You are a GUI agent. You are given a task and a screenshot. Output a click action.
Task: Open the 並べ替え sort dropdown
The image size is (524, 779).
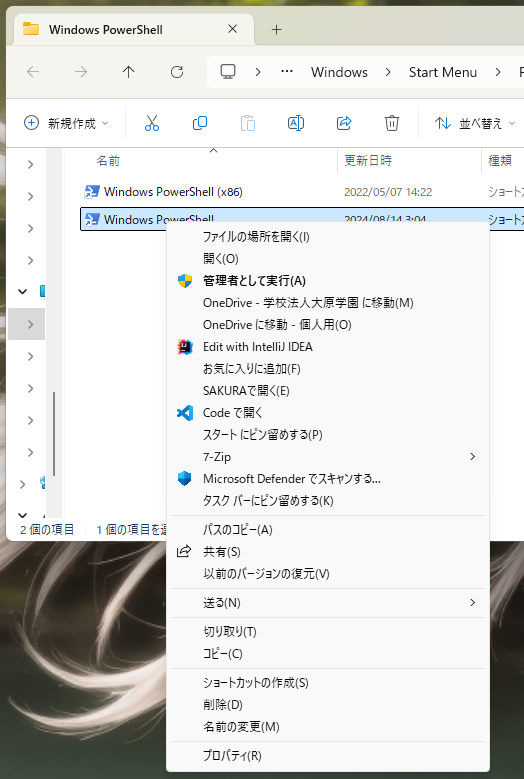click(x=474, y=123)
